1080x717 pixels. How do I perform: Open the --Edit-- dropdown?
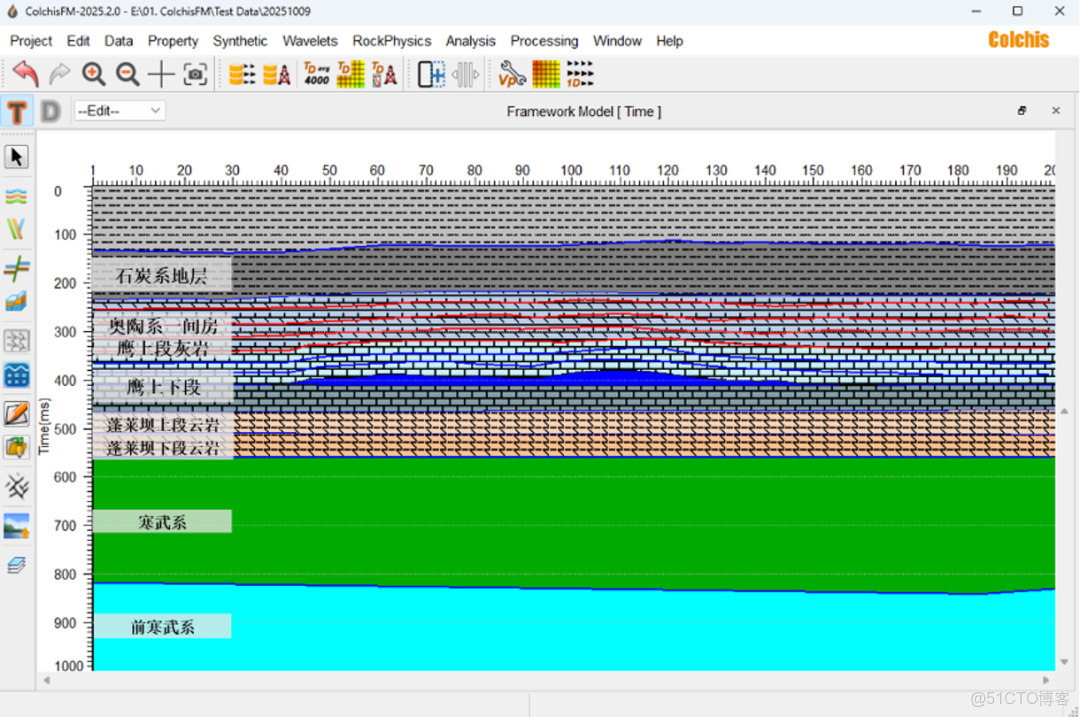[x=119, y=111]
